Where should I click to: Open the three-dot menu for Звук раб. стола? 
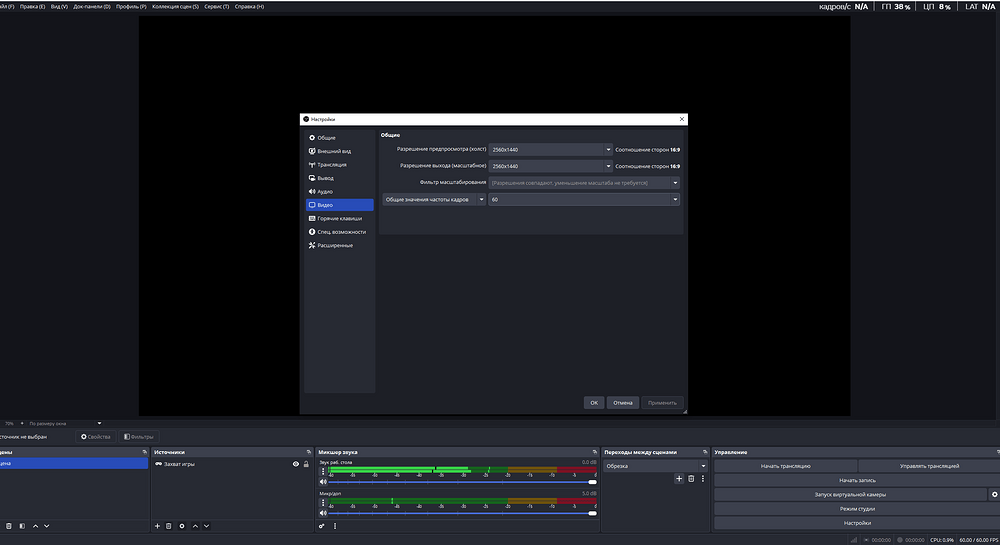322,471
